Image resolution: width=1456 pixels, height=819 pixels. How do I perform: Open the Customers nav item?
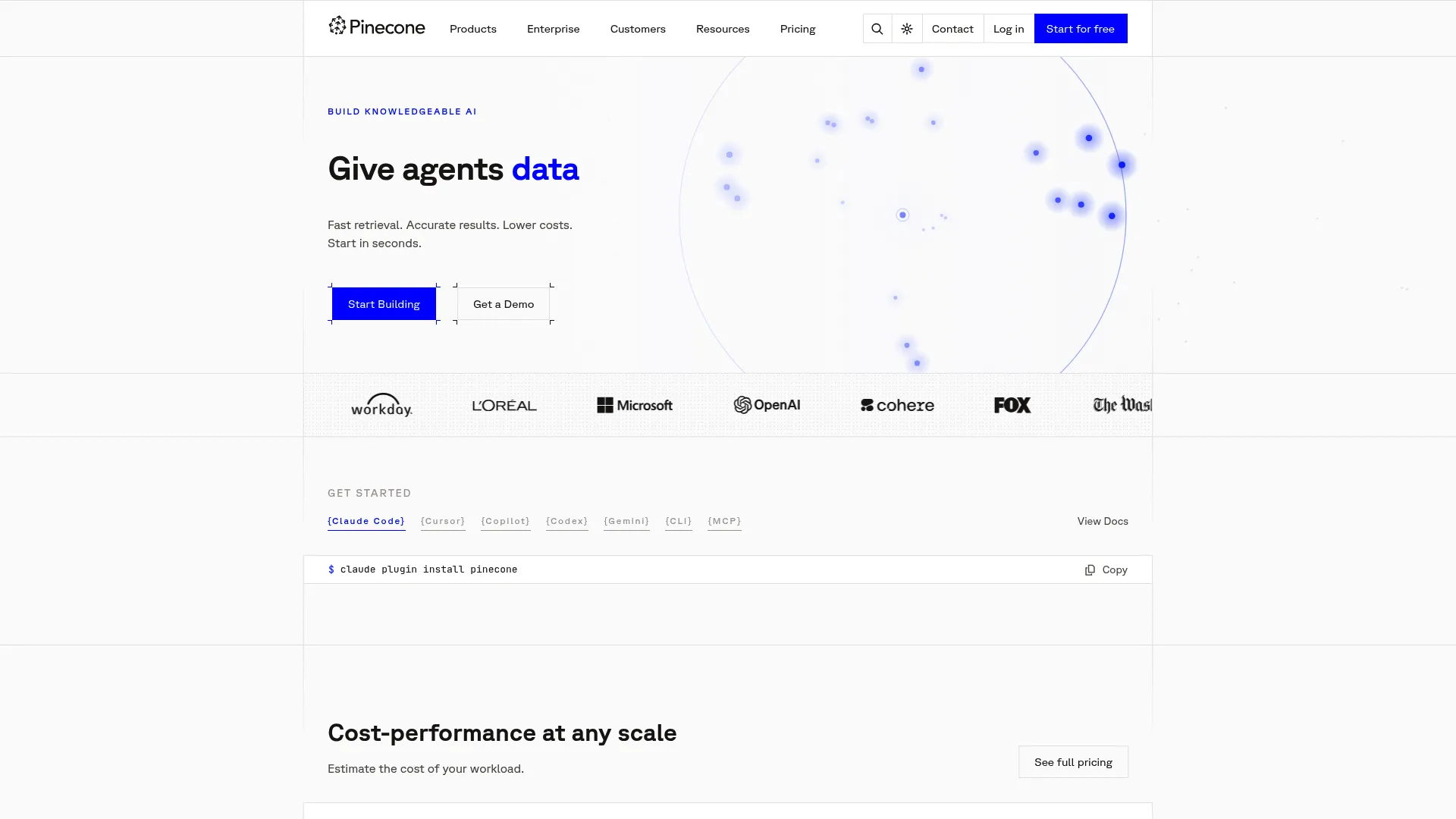[x=638, y=29]
